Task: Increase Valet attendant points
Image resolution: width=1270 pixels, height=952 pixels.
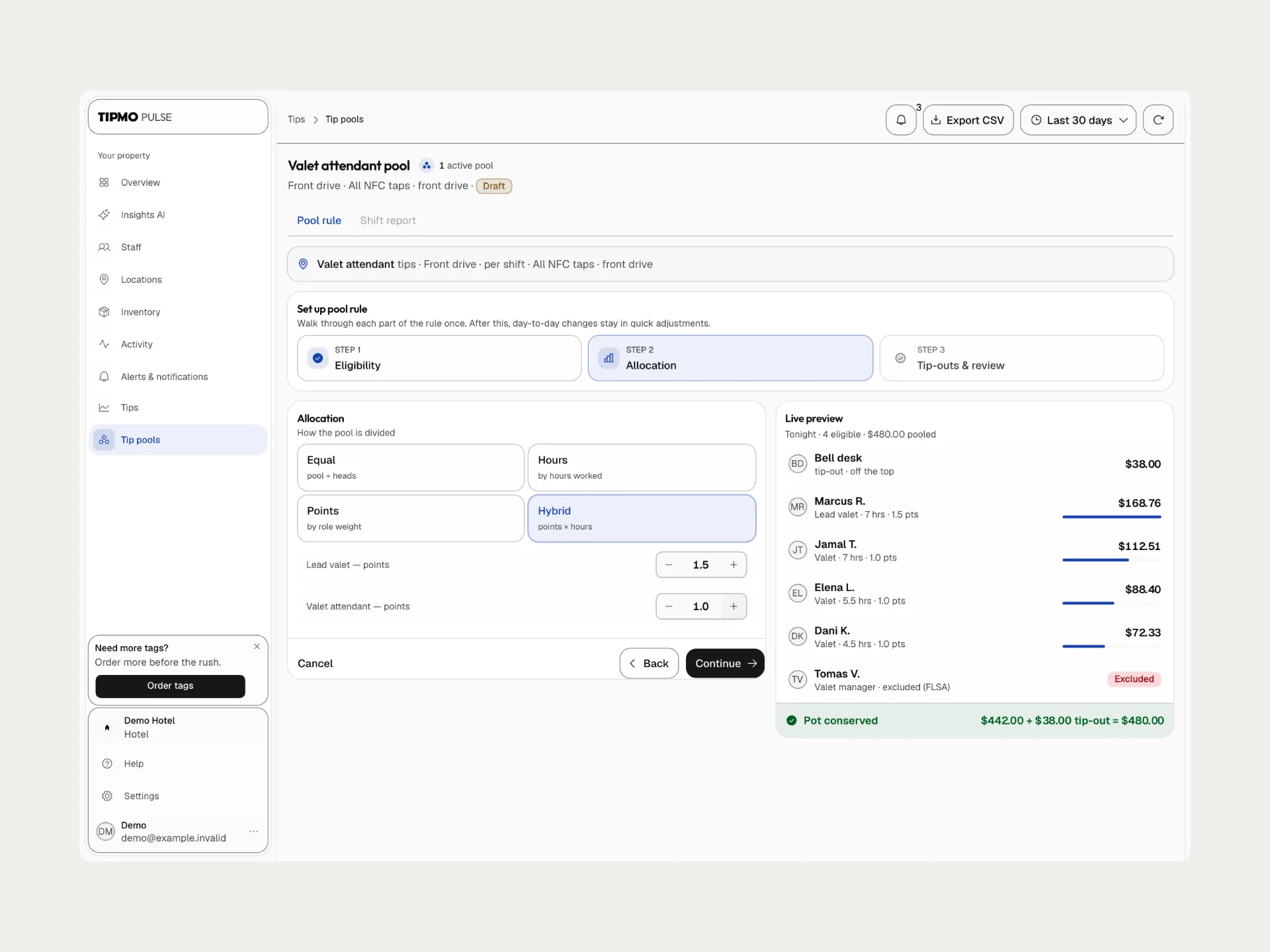Action: 734,607
